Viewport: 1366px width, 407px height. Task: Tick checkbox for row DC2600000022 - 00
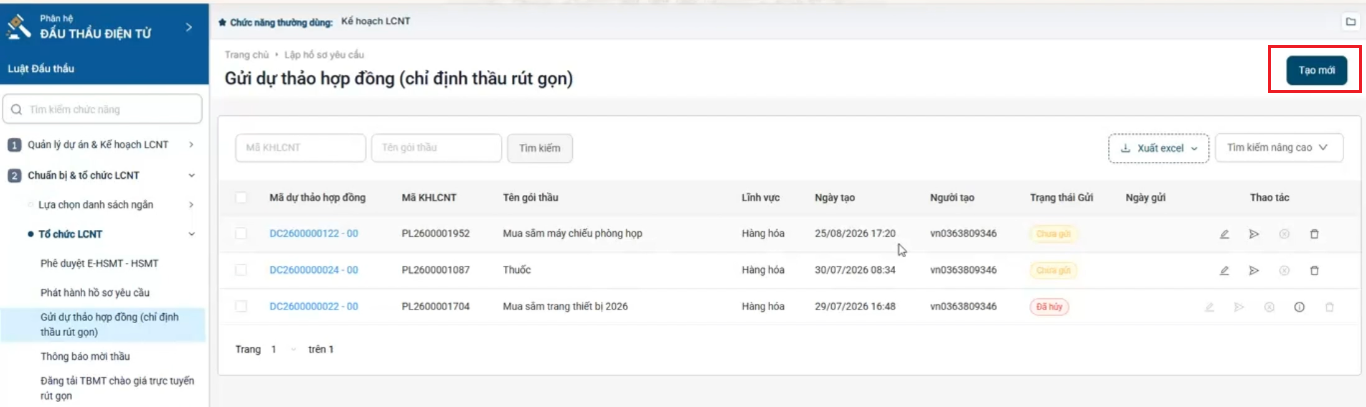click(x=241, y=306)
